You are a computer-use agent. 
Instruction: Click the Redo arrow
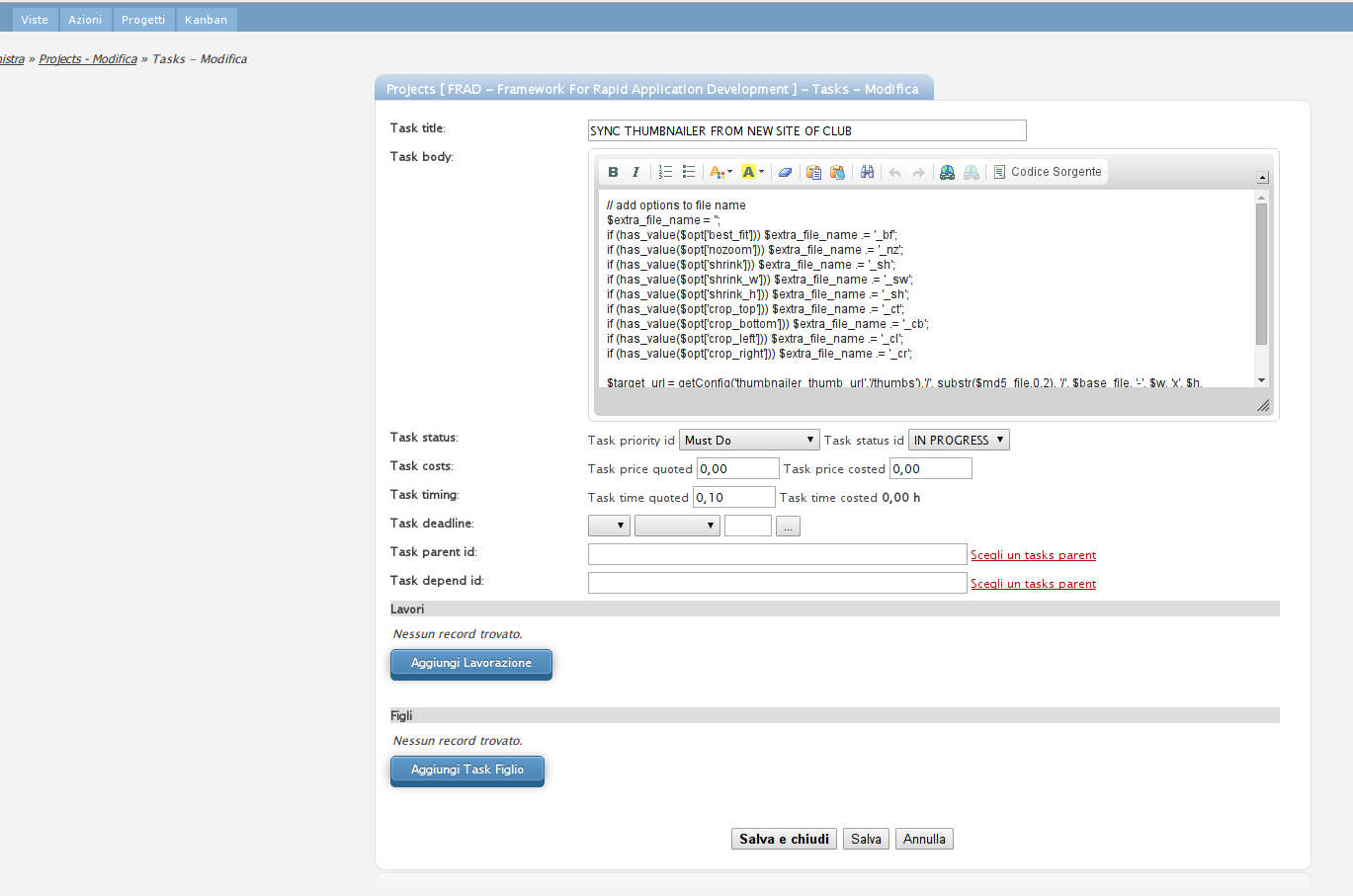(x=918, y=172)
